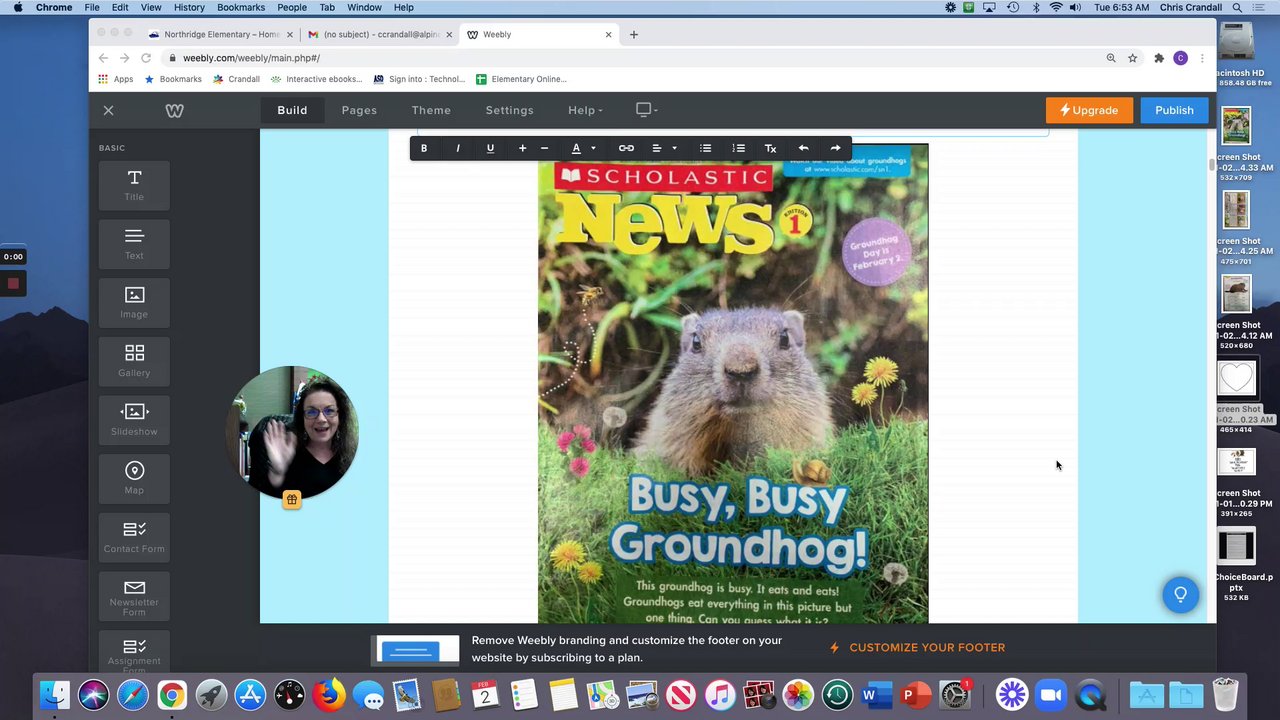Open the Bookmarks menu in the menu bar

coord(241,7)
